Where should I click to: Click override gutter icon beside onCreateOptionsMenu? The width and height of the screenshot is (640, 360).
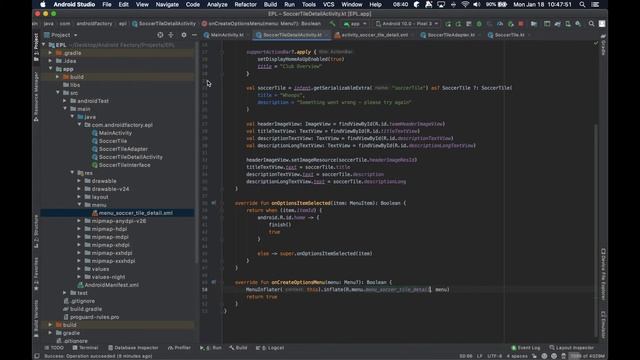(213, 282)
